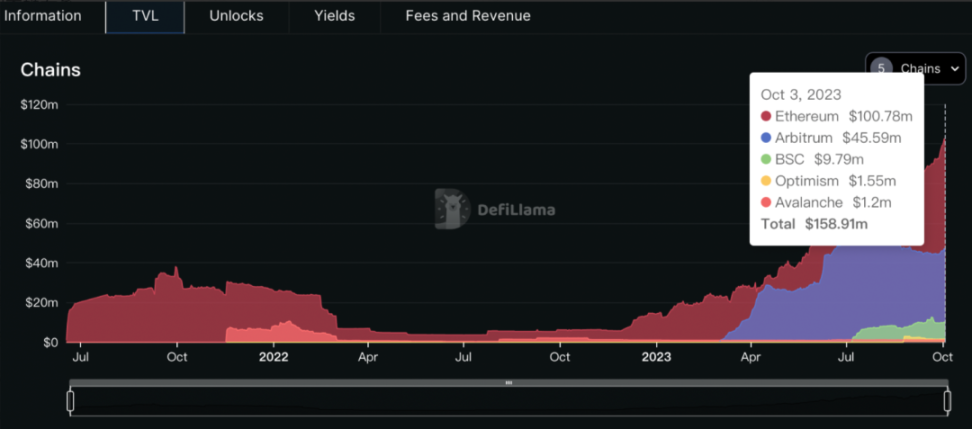Viewport: 972px width, 429px height.
Task: Click the yellow Optimism legend dot
Action: (x=766, y=181)
